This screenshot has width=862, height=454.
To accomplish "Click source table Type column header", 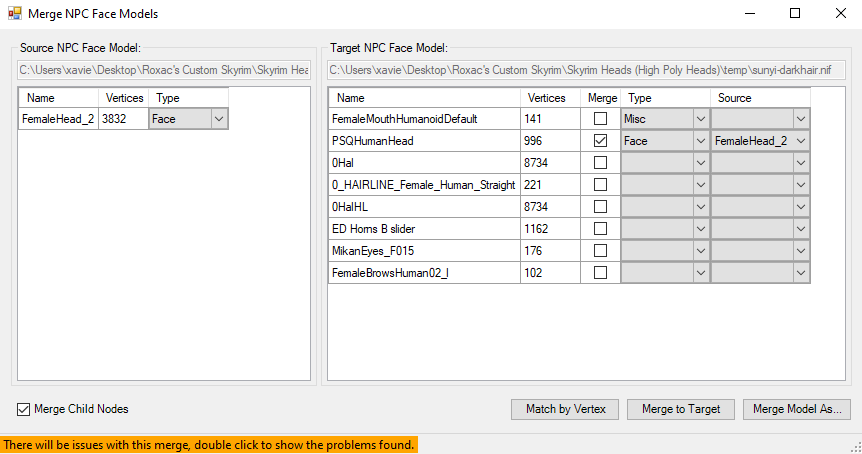I will click(188, 98).
